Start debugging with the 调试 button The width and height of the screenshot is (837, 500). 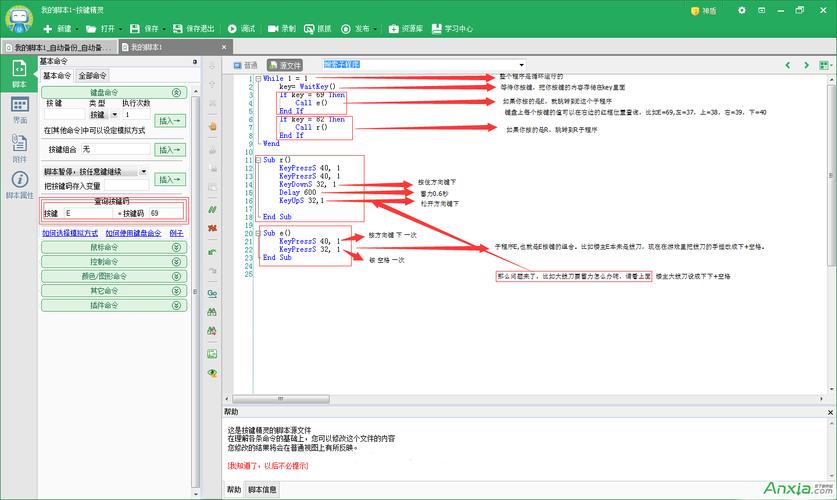(241, 29)
